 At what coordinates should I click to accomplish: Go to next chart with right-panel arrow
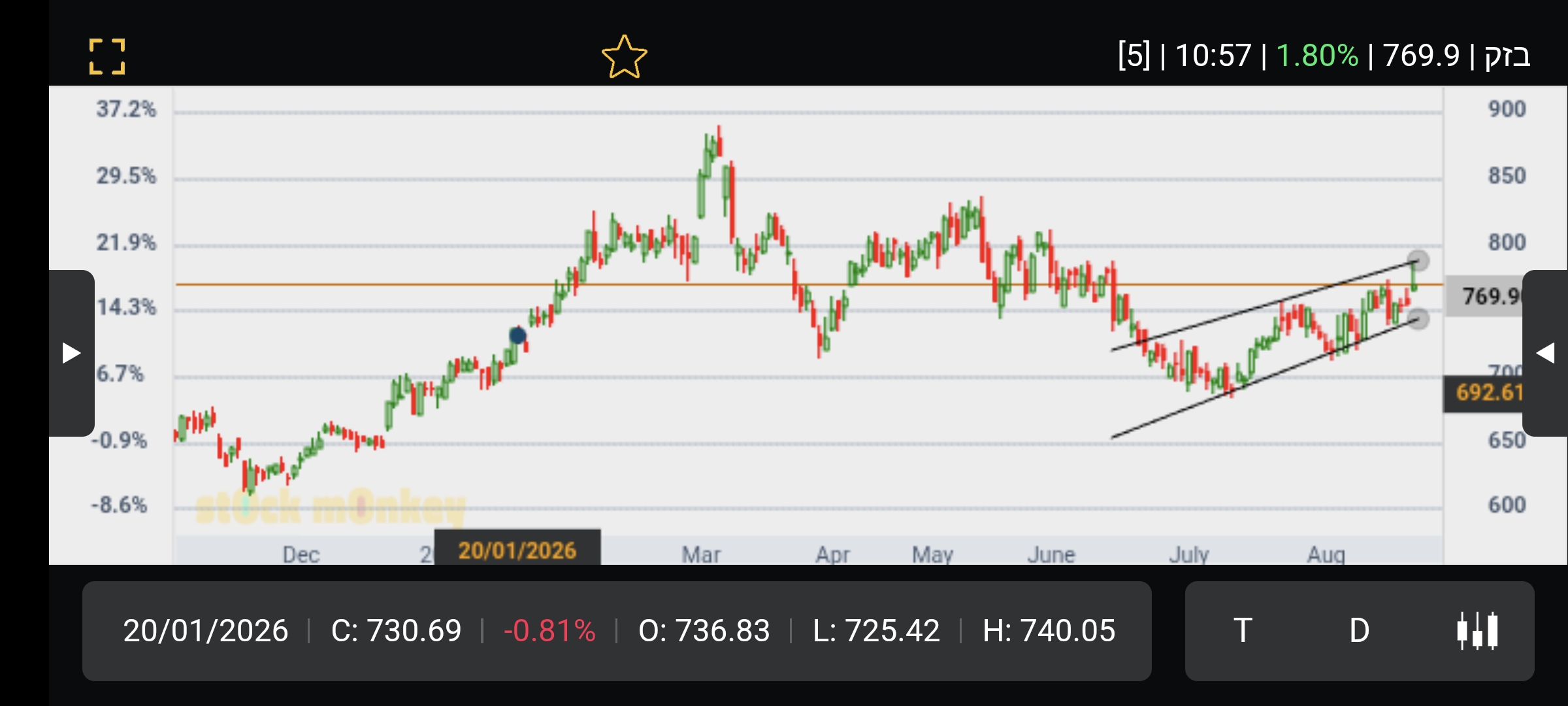point(1545,353)
